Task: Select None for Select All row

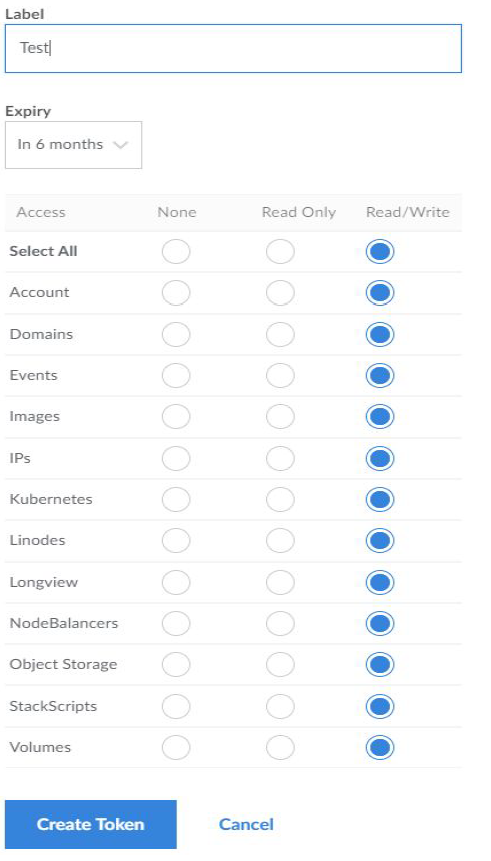Action: 176,251
